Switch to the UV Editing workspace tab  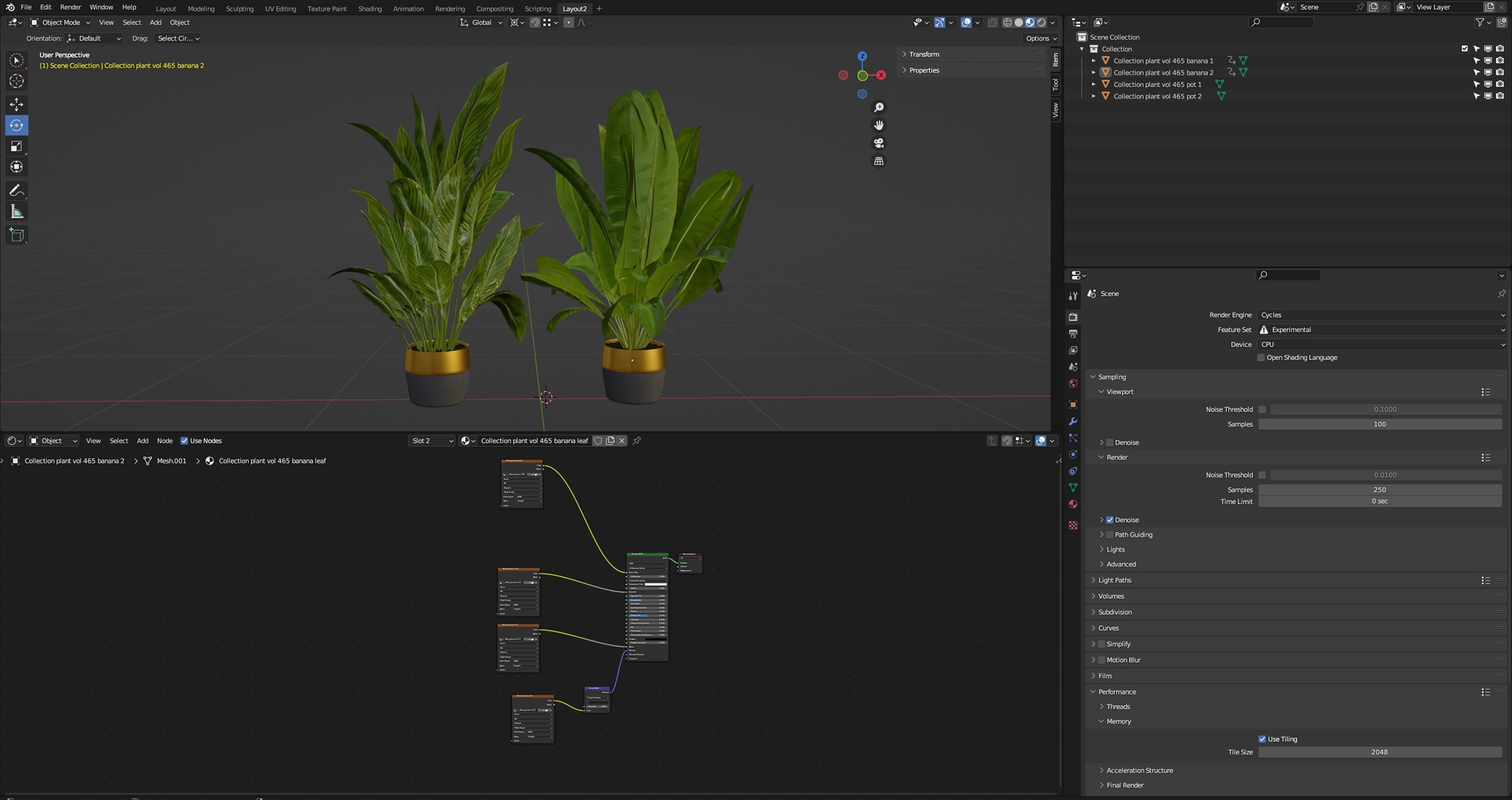281,9
